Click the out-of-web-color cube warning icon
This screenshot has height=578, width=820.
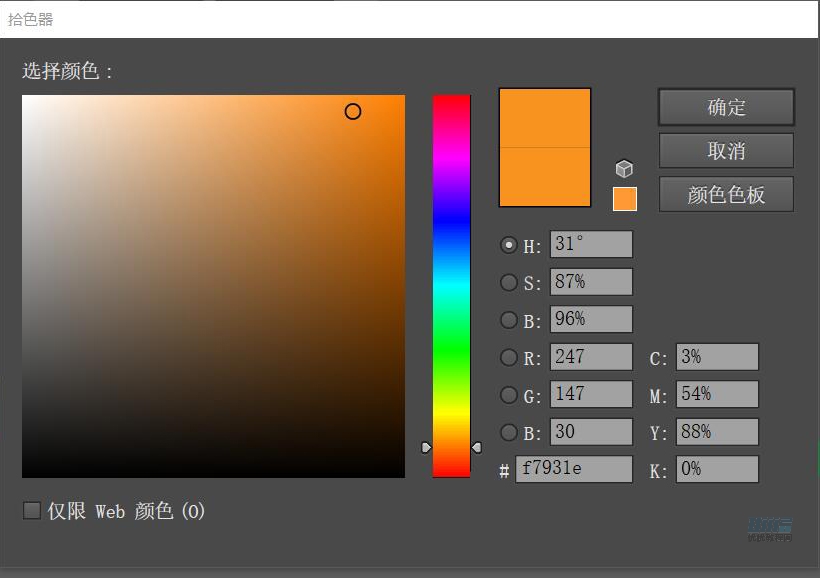624,168
